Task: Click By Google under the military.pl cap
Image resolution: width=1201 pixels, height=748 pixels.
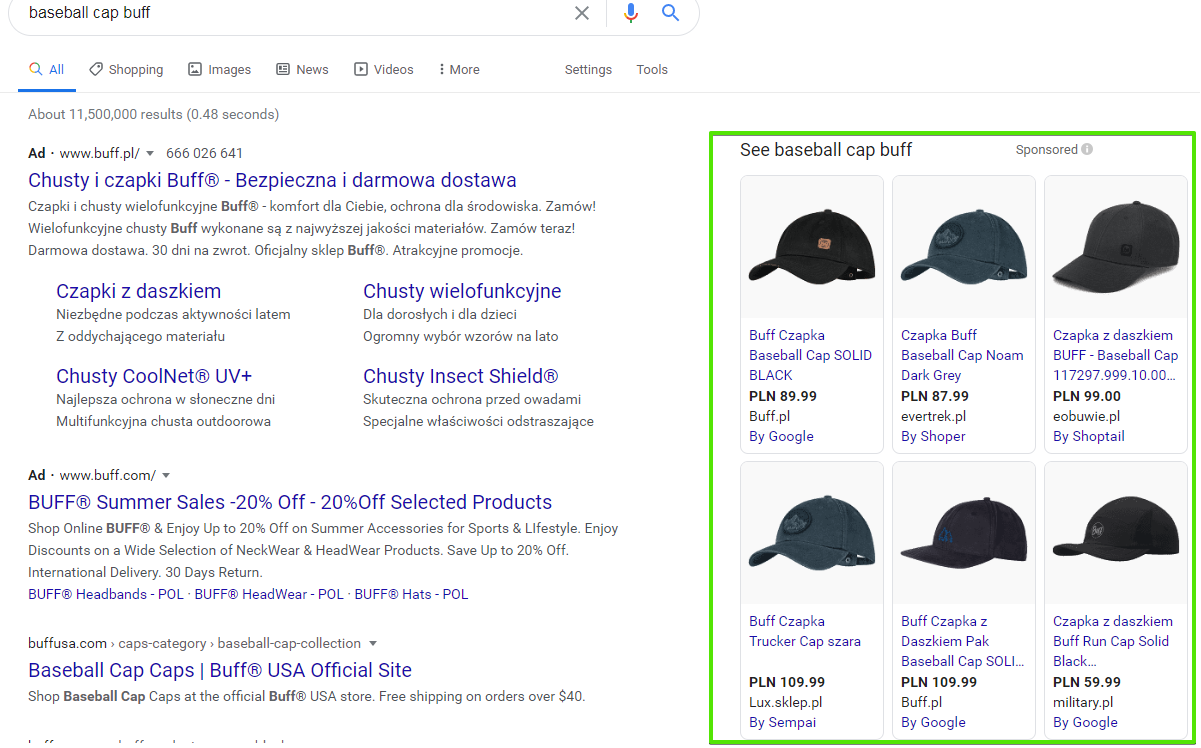Action: [x=1085, y=722]
